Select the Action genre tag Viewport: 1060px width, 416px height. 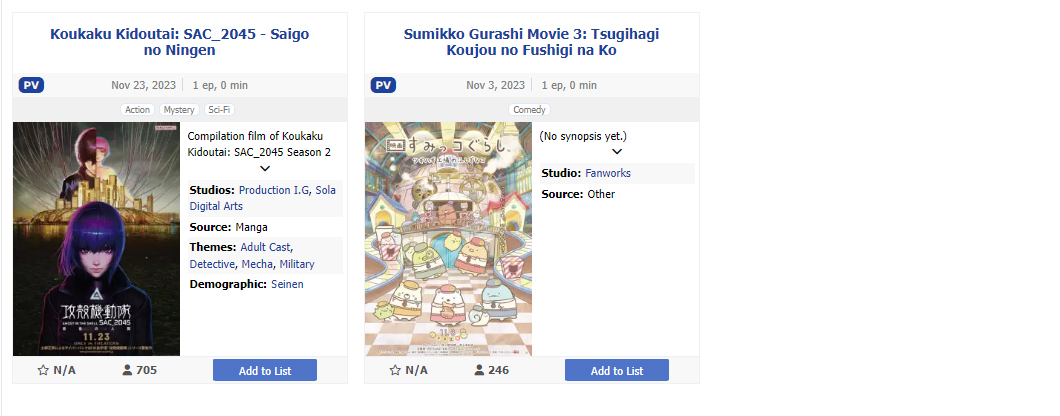pyautogui.click(x=138, y=110)
